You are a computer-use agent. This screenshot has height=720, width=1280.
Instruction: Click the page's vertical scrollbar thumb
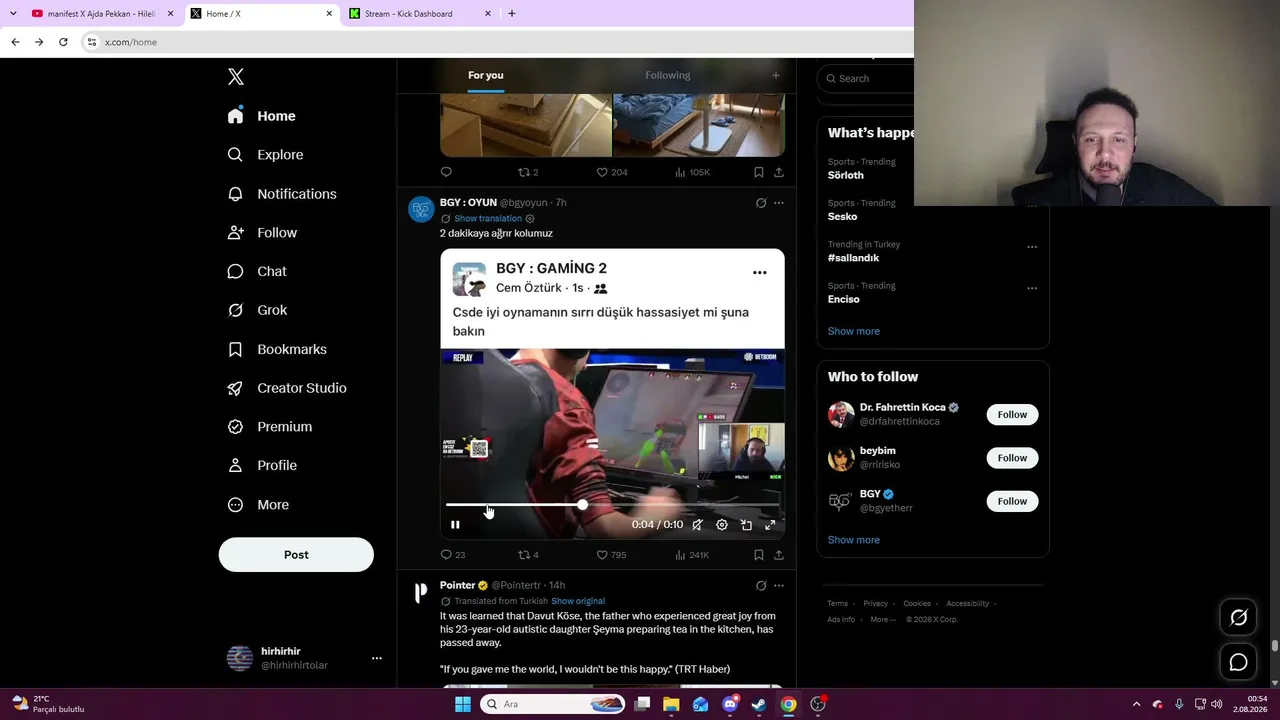point(1274,647)
